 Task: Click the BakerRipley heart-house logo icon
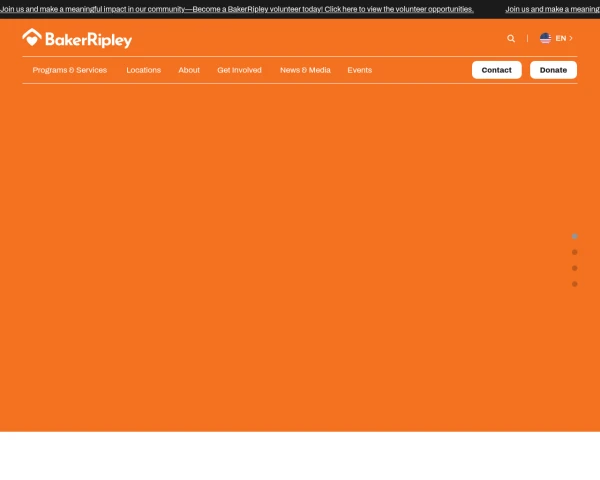pos(32,38)
